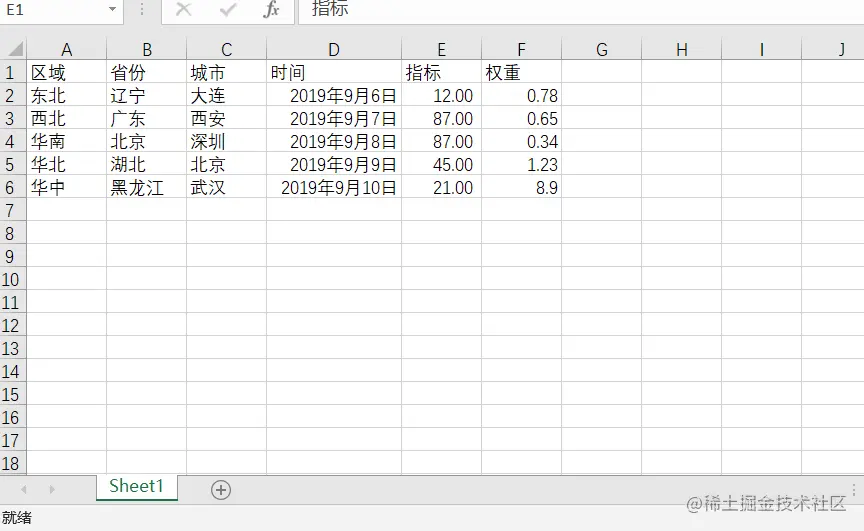Viewport: 864px width, 531px height.
Task: Select the cell with value 0.78
Action: (x=521, y=95)
